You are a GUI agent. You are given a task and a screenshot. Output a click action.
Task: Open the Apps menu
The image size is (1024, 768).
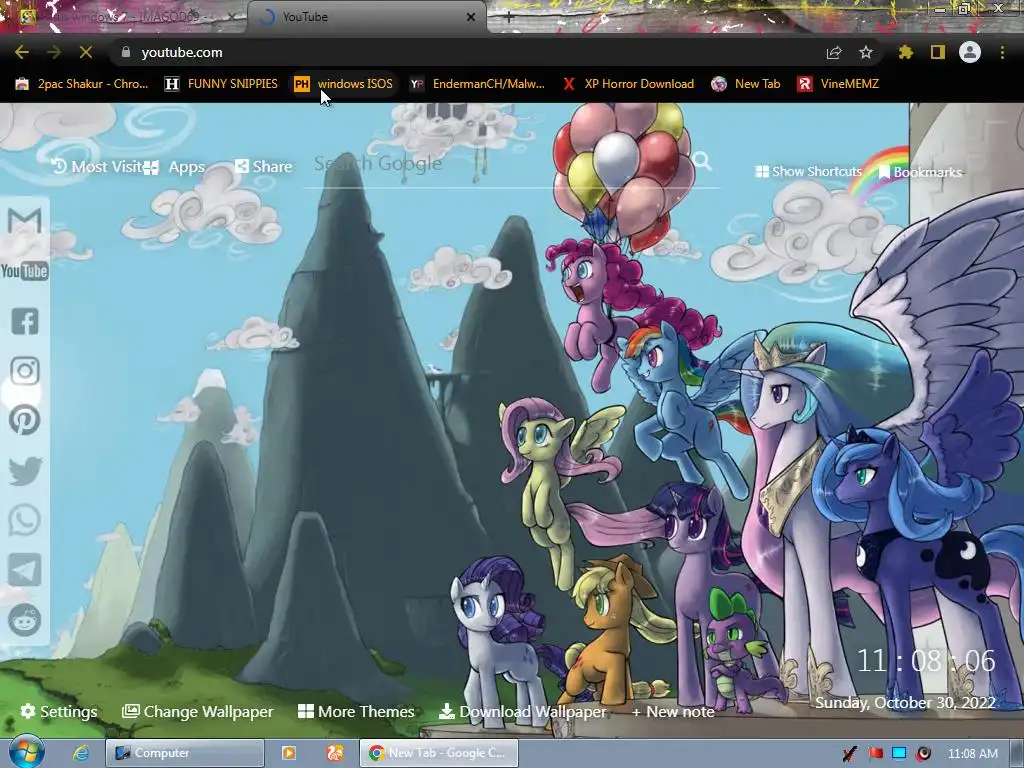coord(175,167)
